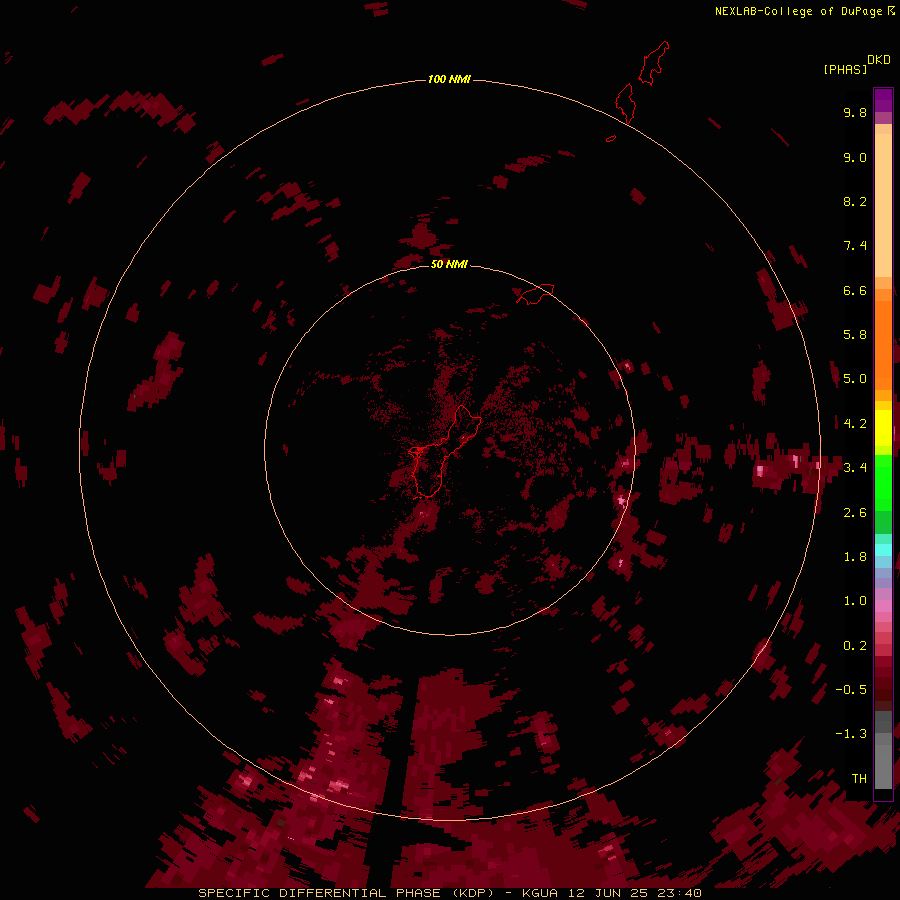Screen dimensions: 900x900
Task: Click the 50 NMI range ring label
Action: [x=449, y=264]
